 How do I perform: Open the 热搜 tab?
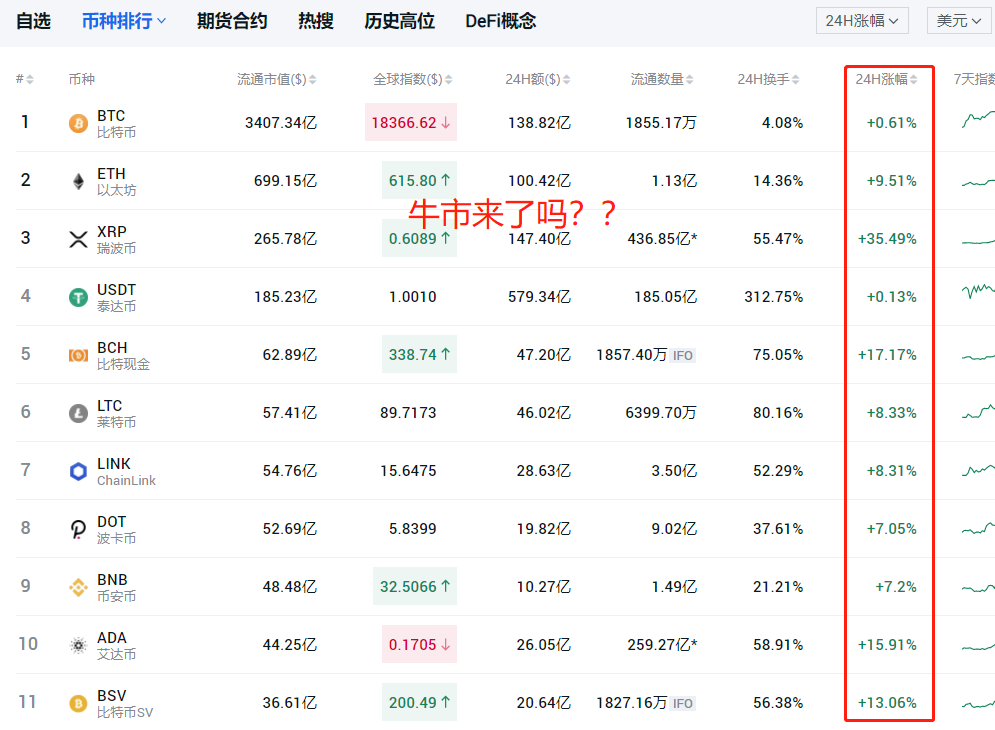(315, 20)
